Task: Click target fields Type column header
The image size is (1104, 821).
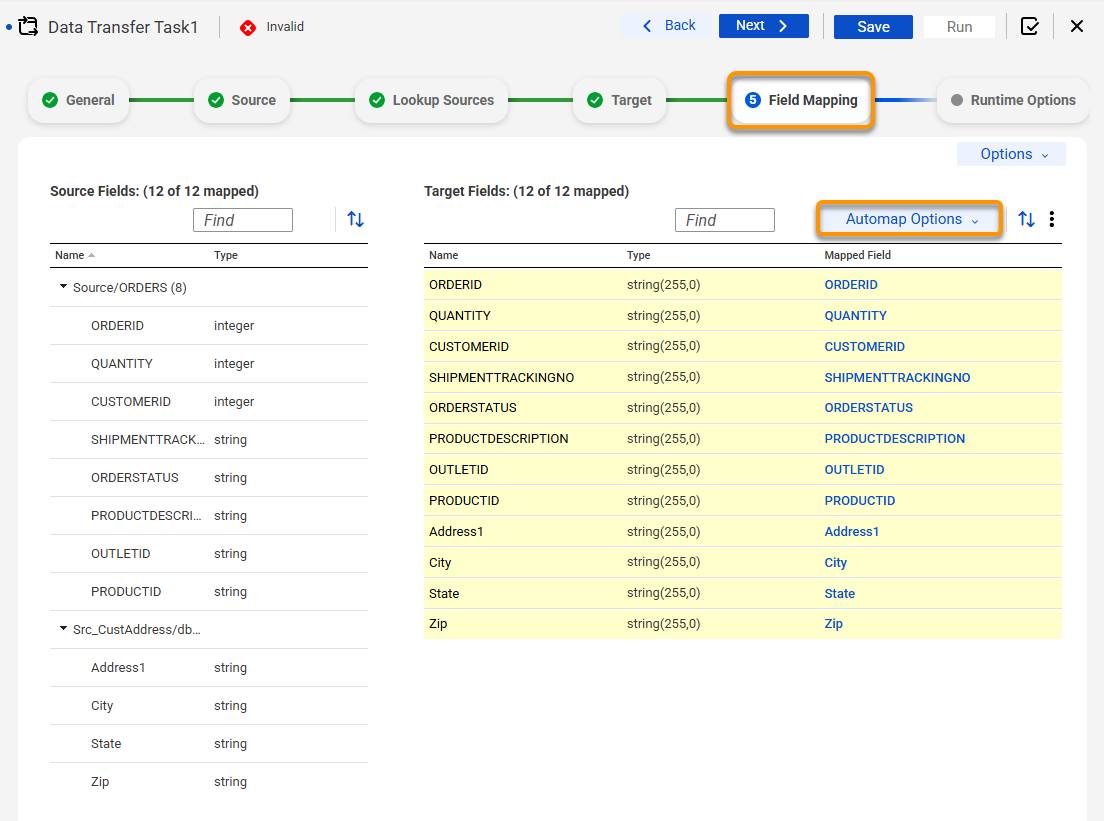Action: pyautogui.click(x=639, y=255)
